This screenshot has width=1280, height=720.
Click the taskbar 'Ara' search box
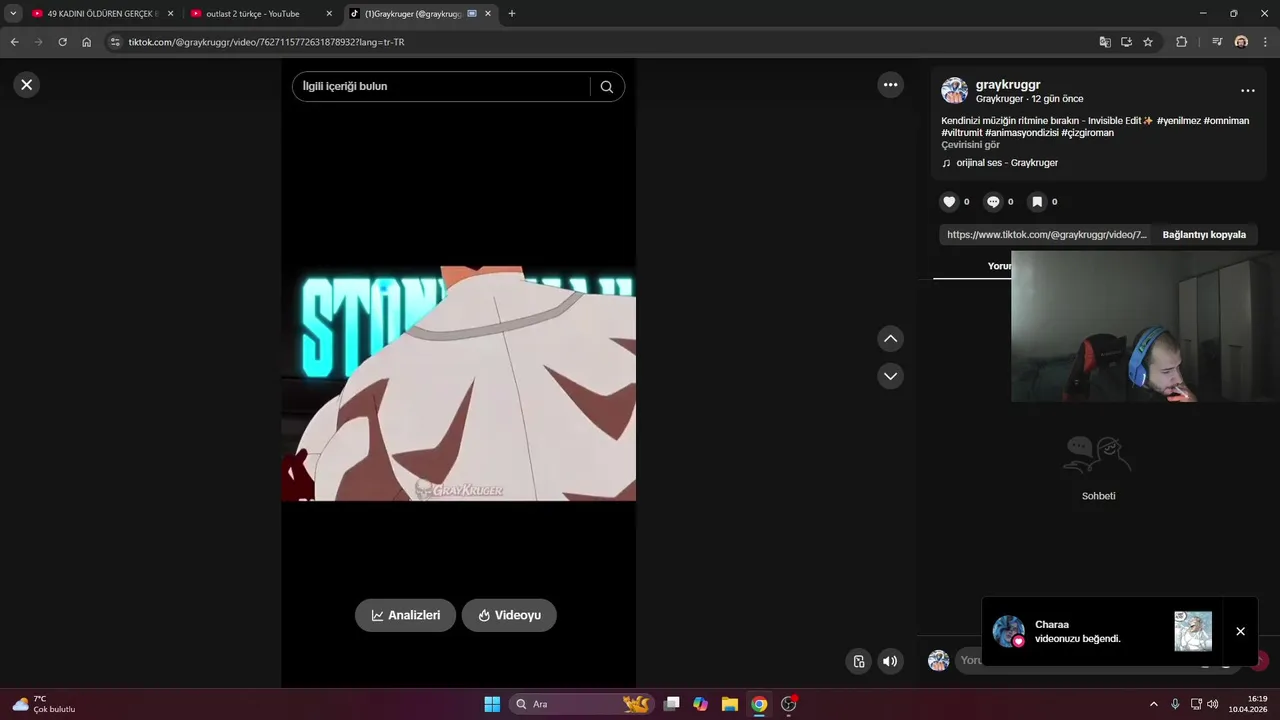coord(584,704)
